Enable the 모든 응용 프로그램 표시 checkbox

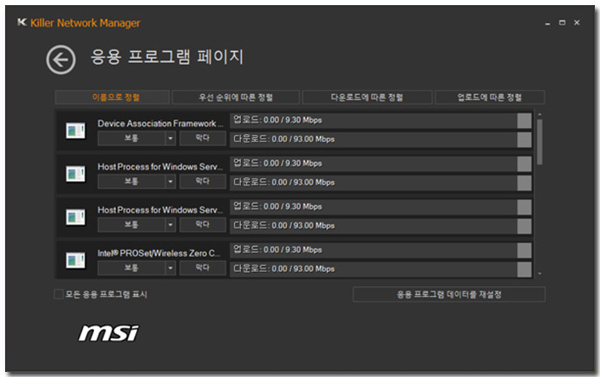[59, 294]
